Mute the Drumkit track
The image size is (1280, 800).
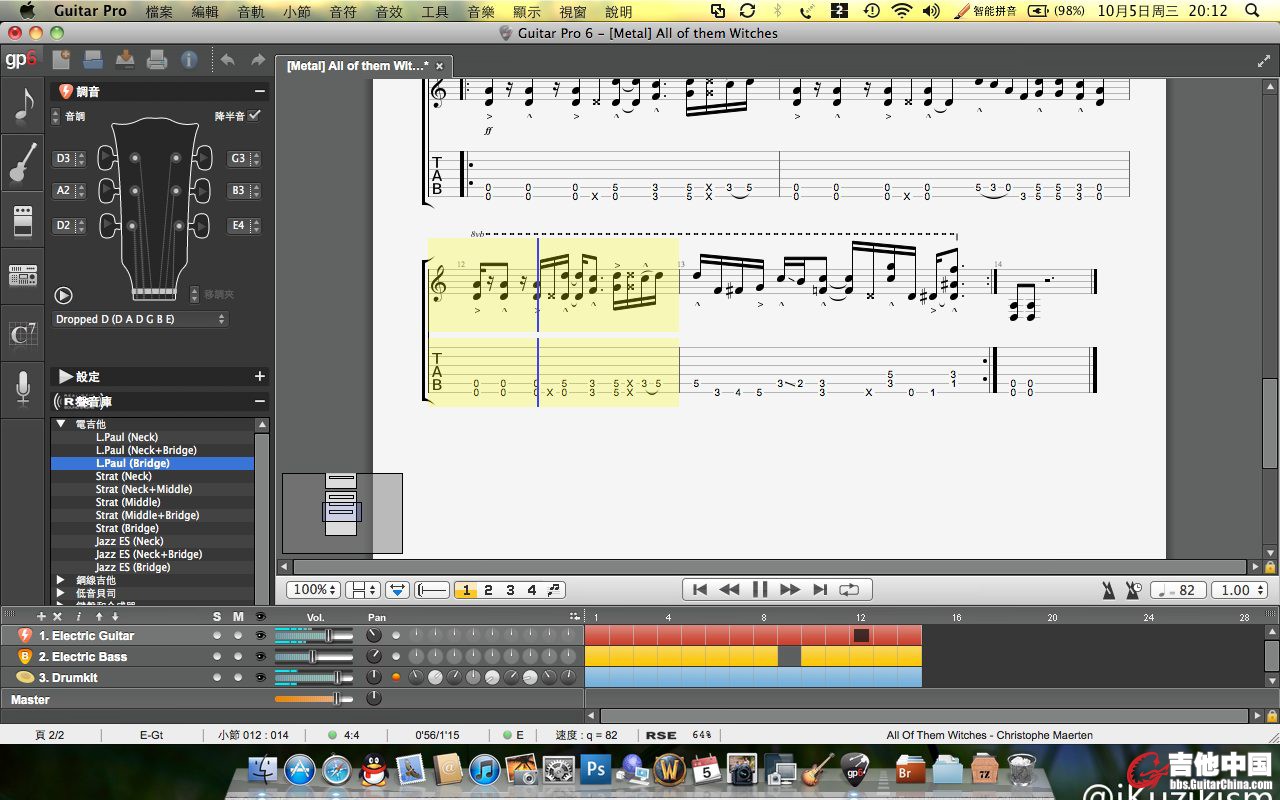(238, 677)
